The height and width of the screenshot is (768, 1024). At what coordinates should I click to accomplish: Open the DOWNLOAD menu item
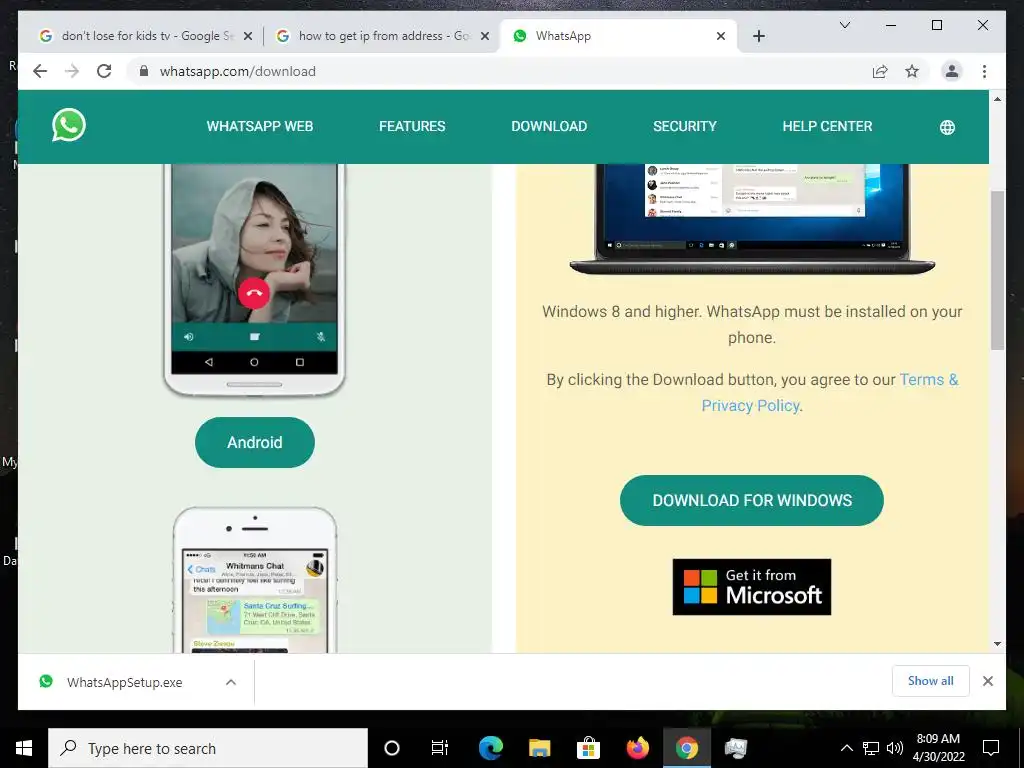[549, 127]
